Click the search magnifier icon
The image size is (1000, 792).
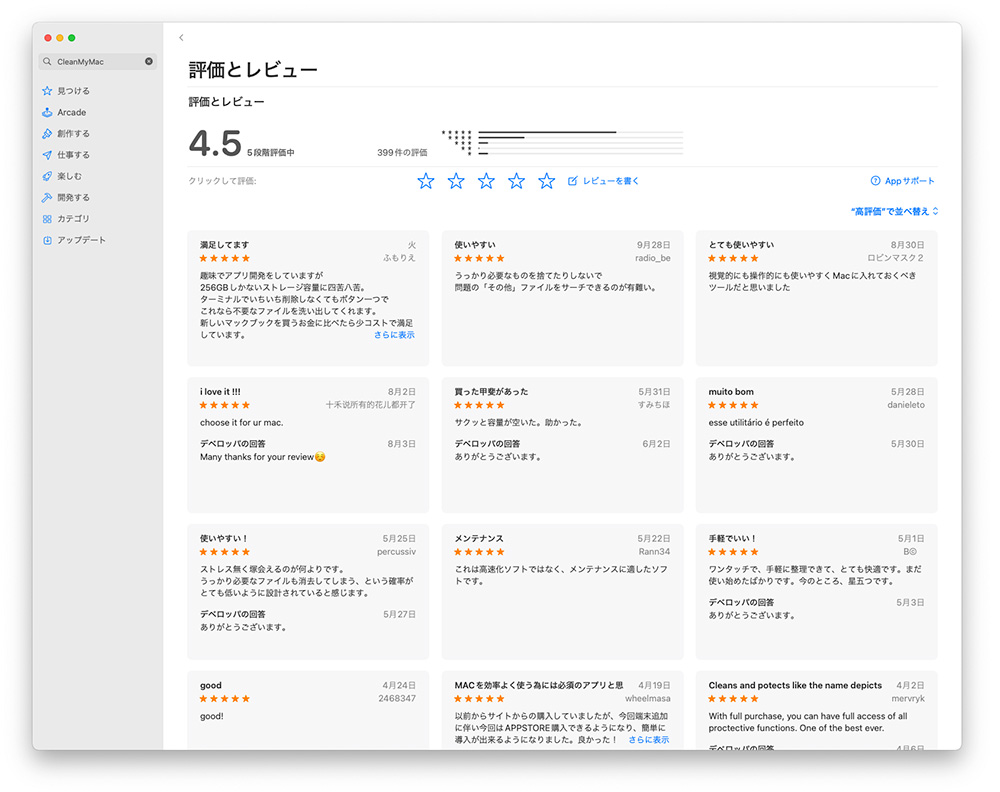point(47,61)
